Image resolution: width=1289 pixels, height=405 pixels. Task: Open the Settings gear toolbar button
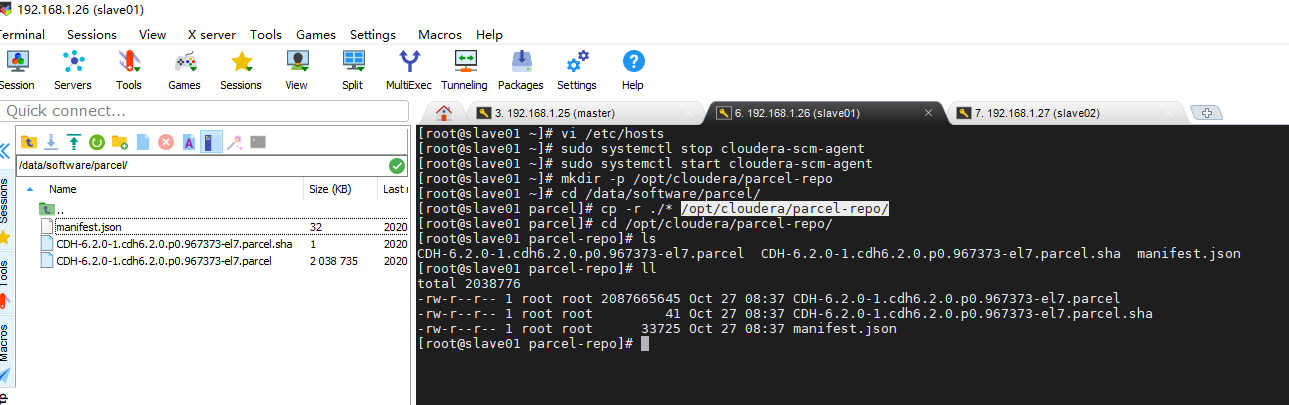point(577,70)
